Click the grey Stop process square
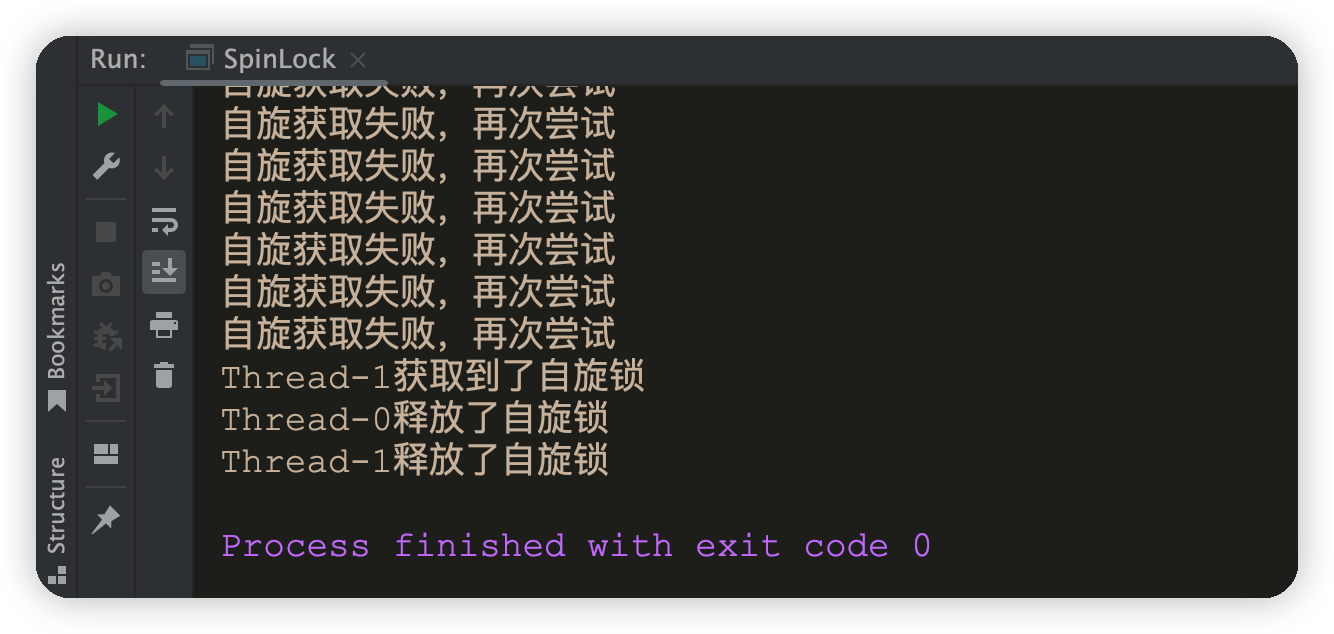 106,232
